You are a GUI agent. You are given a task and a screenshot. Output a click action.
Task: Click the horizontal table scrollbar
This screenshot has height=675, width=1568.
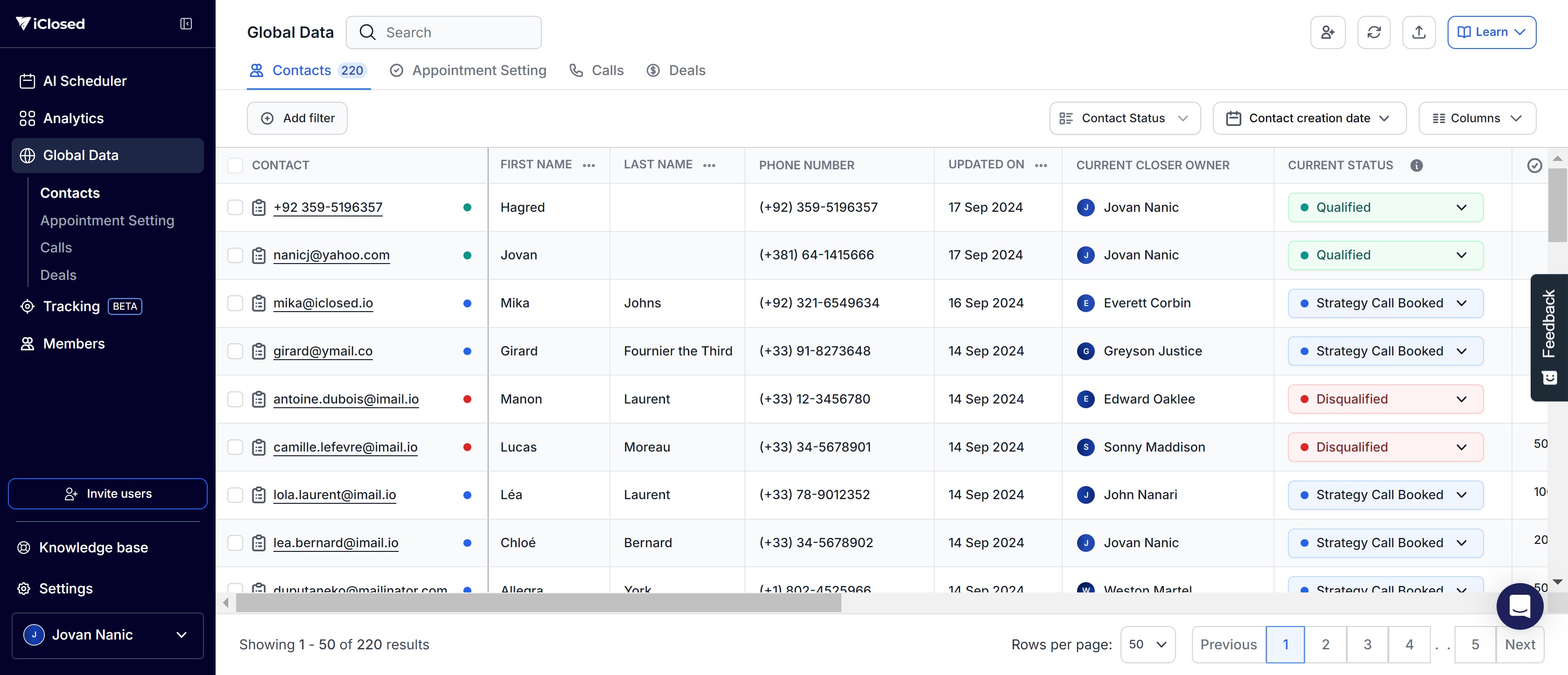pyautogui.click(x=538, y=603)
